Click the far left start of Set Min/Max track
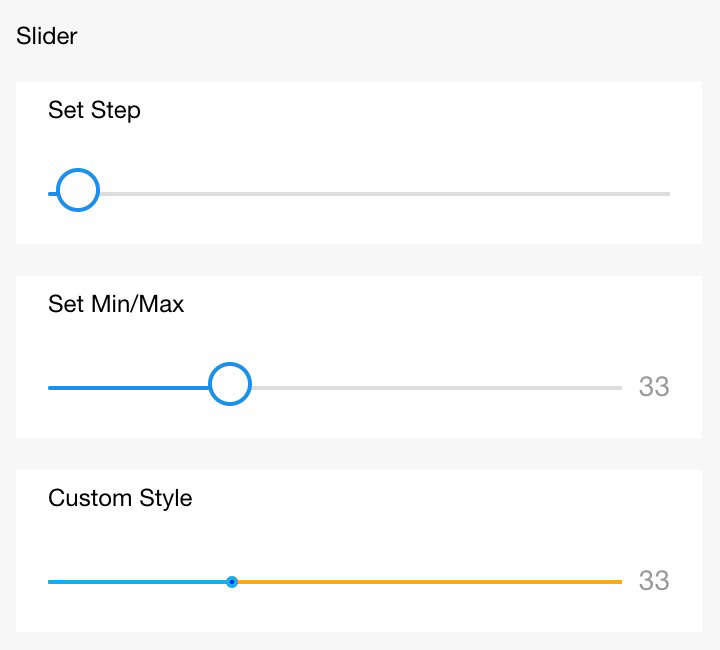This screenshot has width=720, height=650. click(x=51, y=387)
